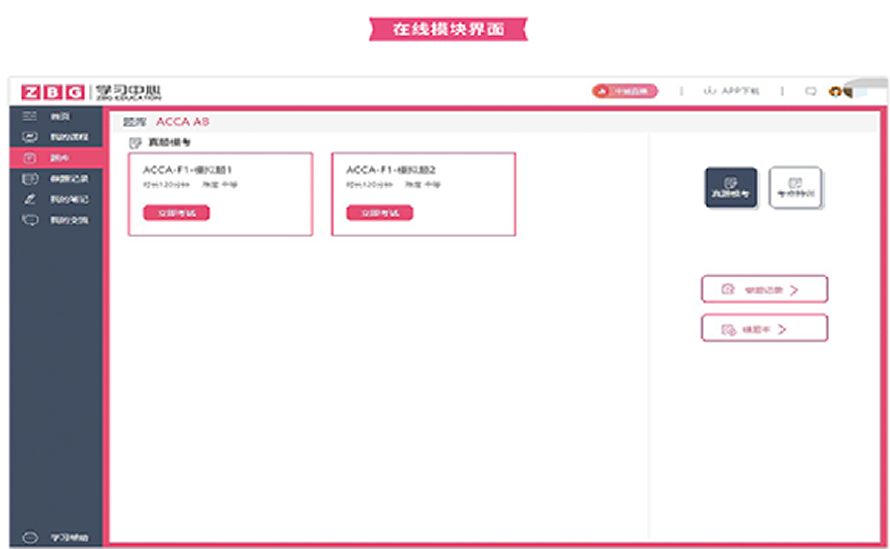Click the message icon in top bar
Image resolution: width=890 pixels, height=549 pixels.
811,91
